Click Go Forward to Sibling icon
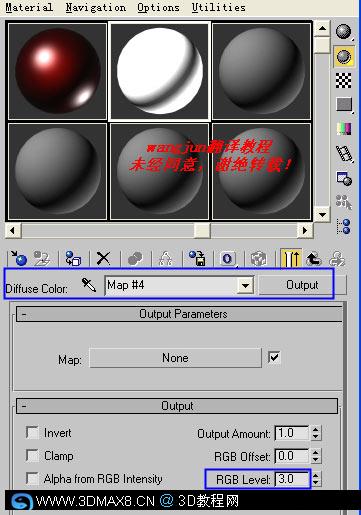The height and width of the screenshot is (515, 361). point(337,259)
